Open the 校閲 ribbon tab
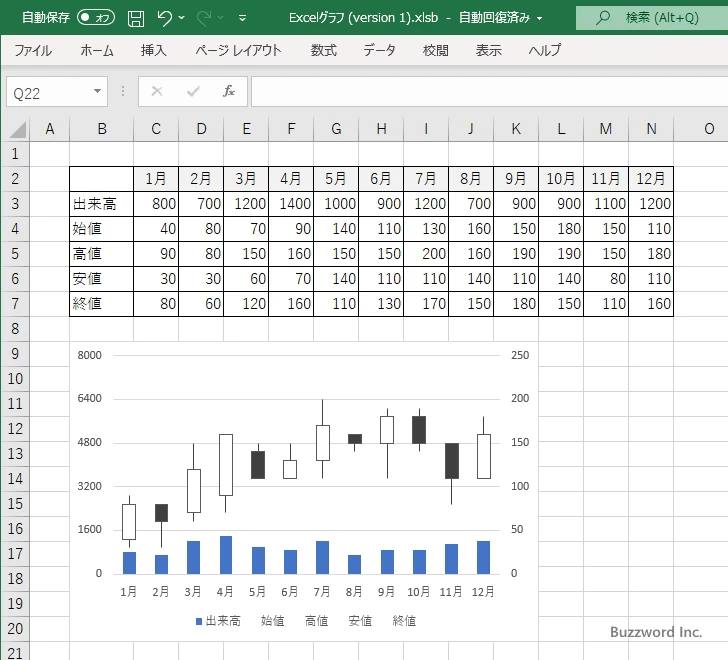 tap(436, 50)
